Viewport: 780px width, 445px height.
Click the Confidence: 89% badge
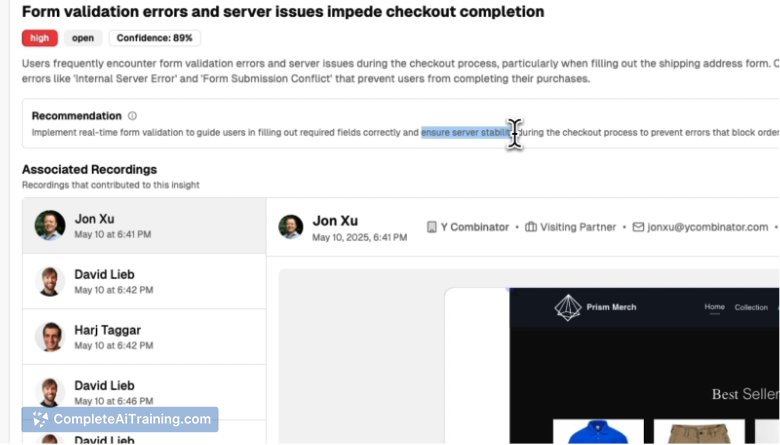[x=154, y=38]
